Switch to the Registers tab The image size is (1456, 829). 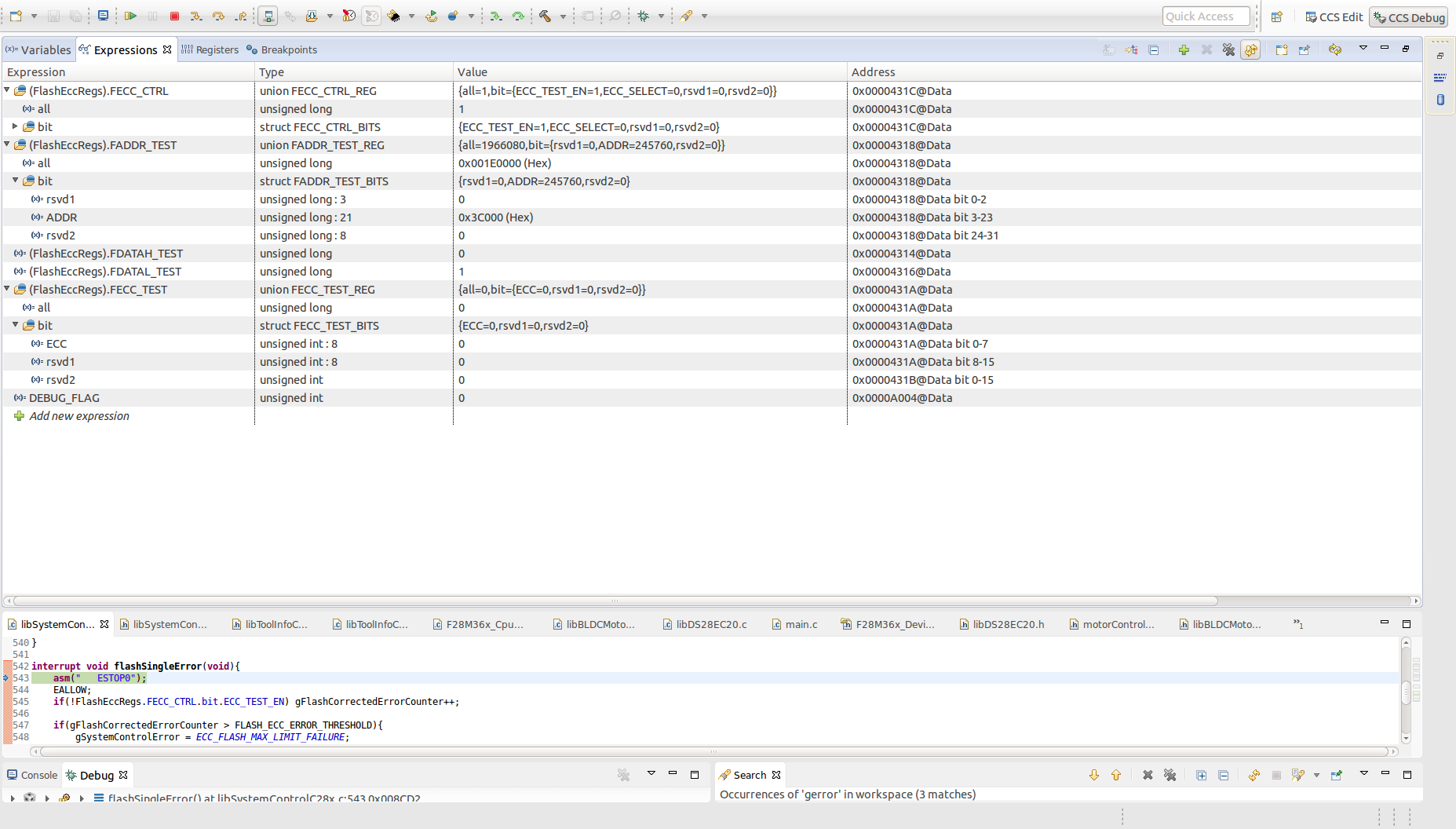210,49
